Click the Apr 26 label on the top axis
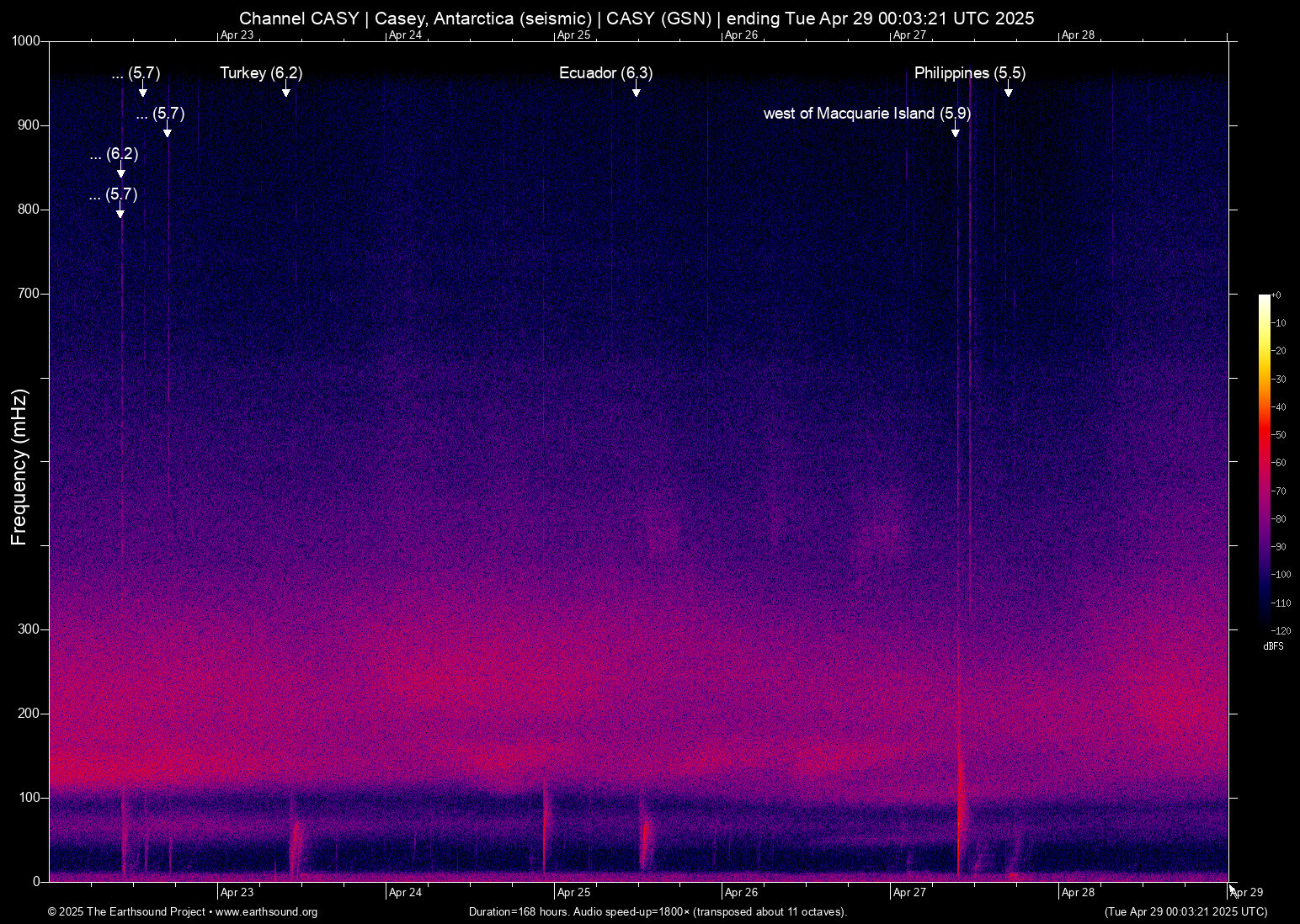The image size is (1300, 924). pos(742,35)
